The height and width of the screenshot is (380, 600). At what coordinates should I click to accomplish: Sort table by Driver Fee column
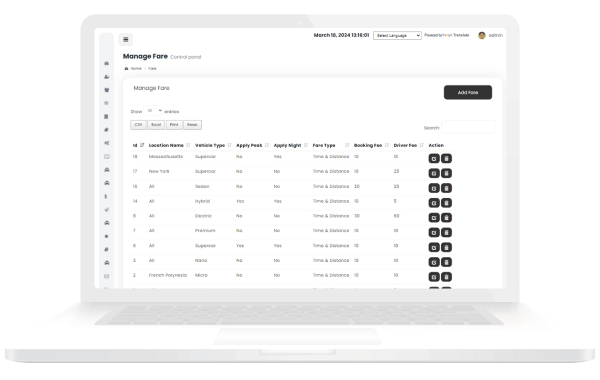(408, 145)
